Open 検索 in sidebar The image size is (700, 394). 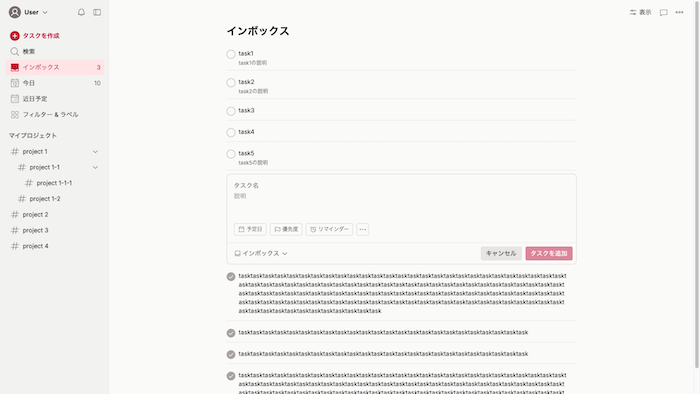[x=55, y=51]
